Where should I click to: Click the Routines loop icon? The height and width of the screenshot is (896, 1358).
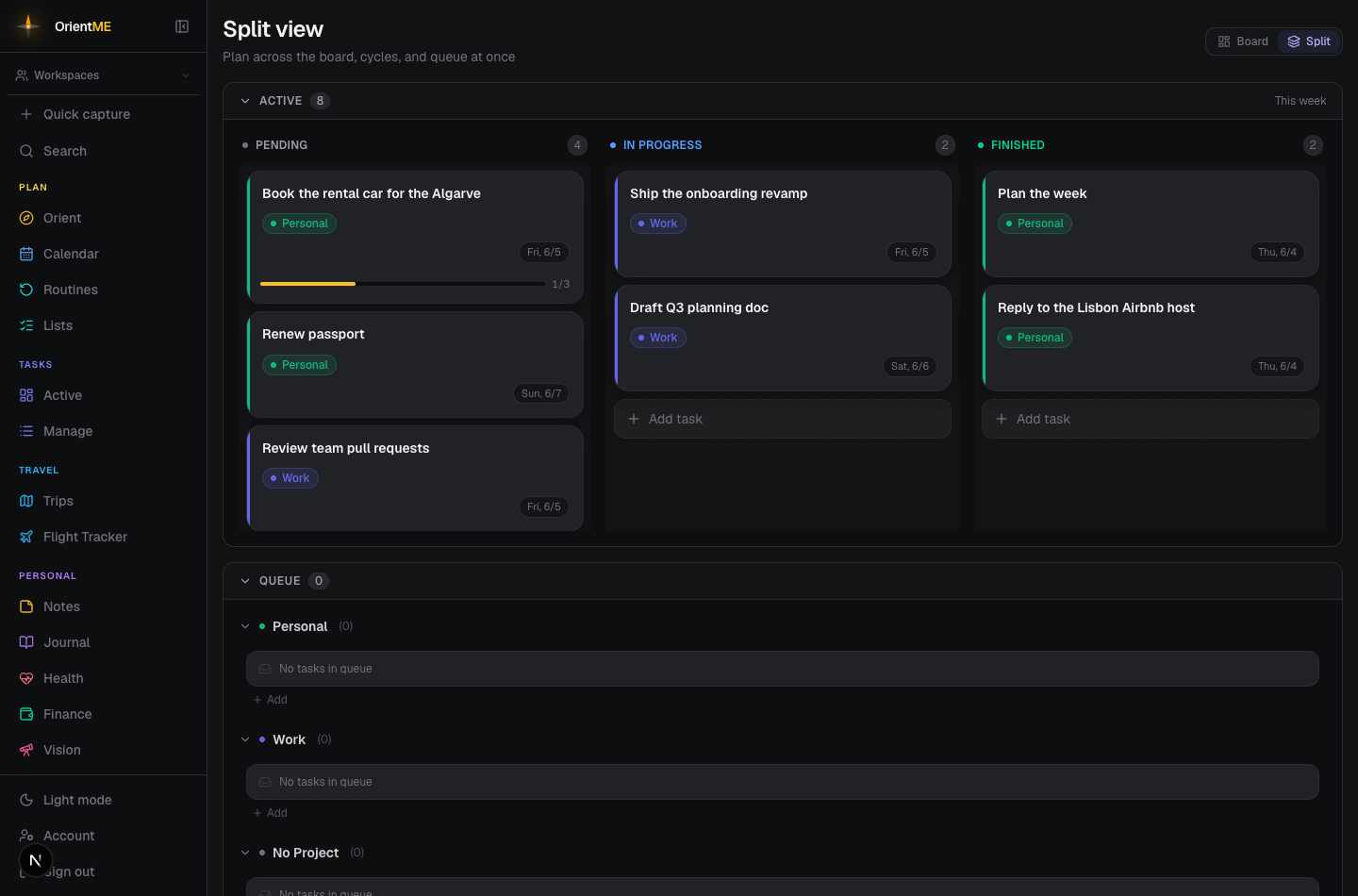coord(26,290)
